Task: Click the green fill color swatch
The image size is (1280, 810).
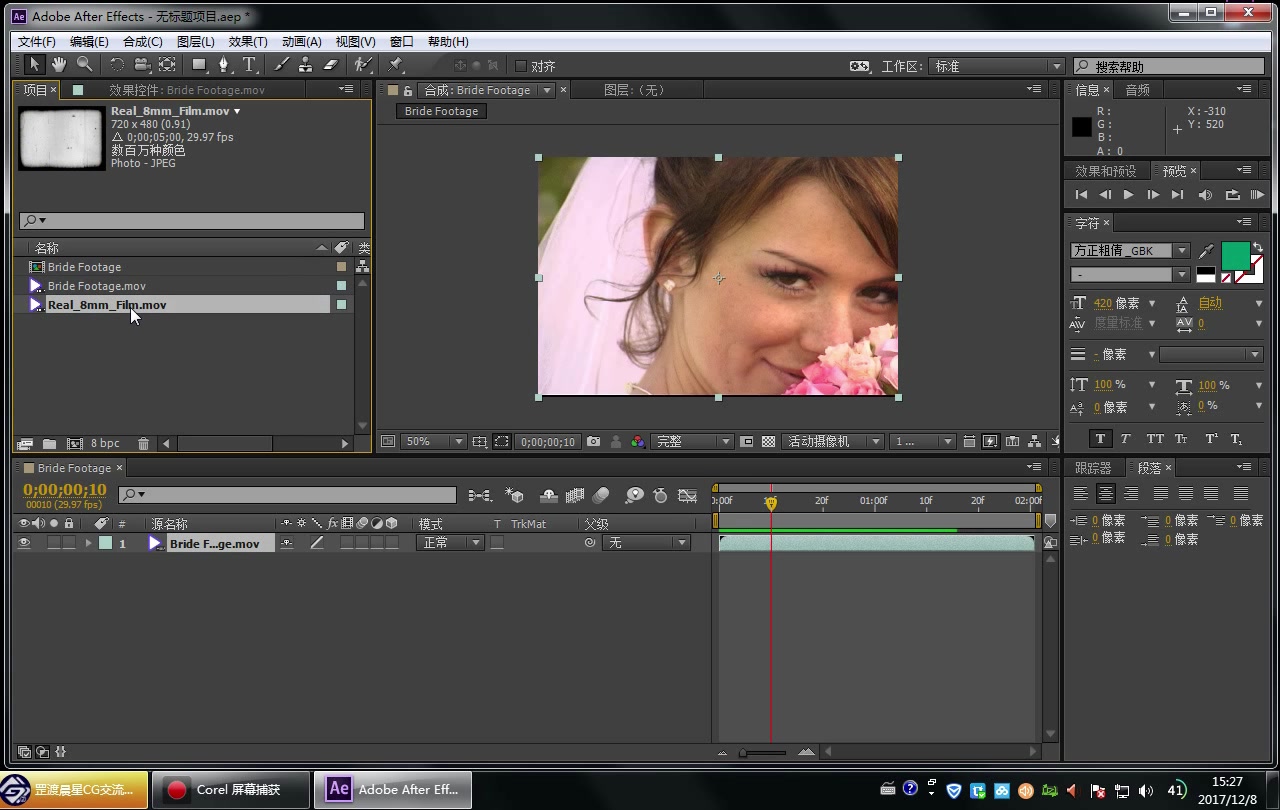Action: coord(1235,256)
